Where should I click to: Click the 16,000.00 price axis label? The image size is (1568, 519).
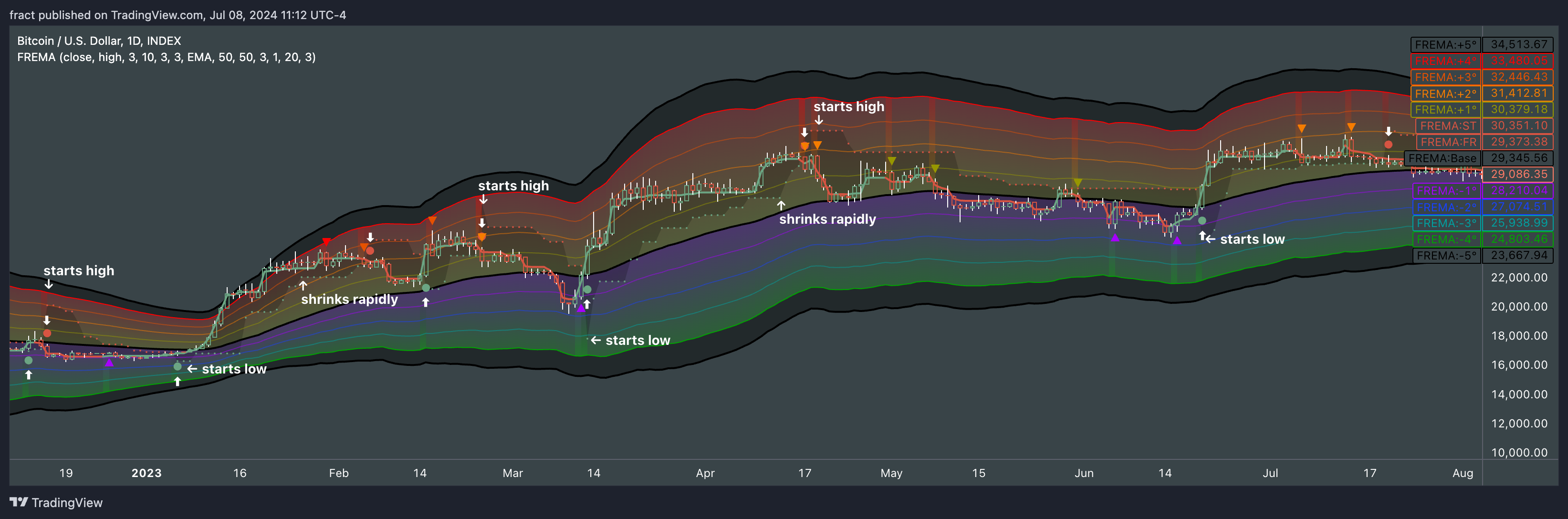click(1519, 365)
